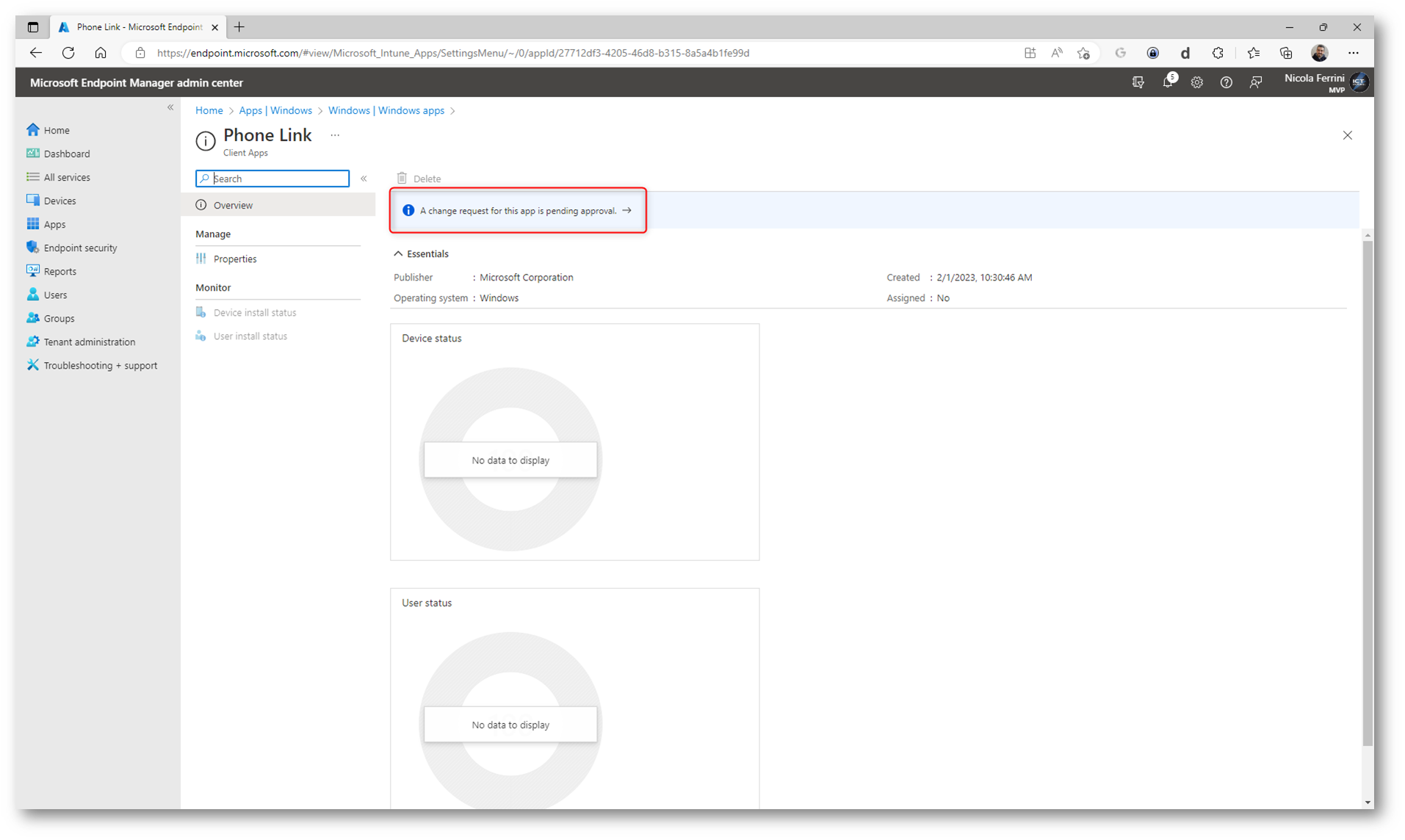
Task: Click the Apps | Windows breadcrumb link
Action: point(275,111)
